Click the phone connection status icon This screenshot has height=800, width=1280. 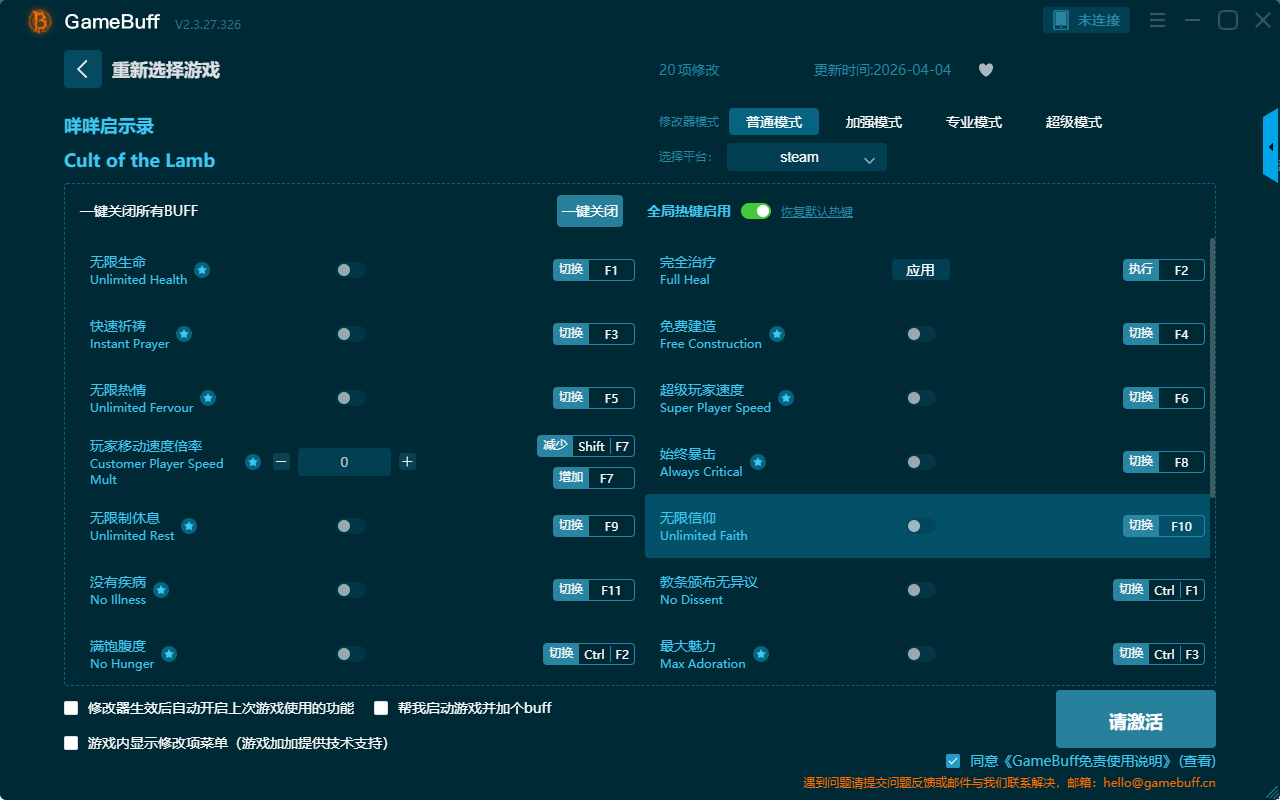pos(1059,20)
